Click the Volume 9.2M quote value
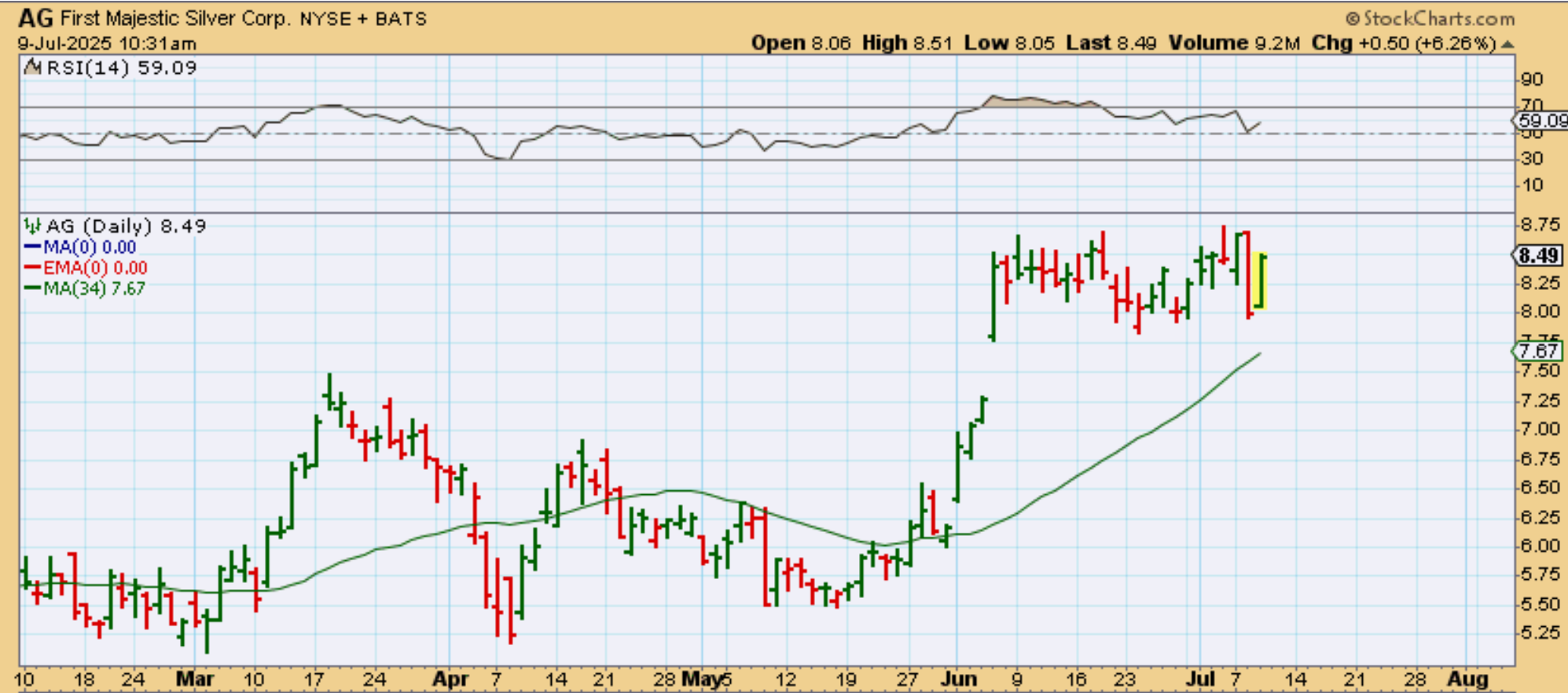The image size is (1568, 693). coord(1235,43)
